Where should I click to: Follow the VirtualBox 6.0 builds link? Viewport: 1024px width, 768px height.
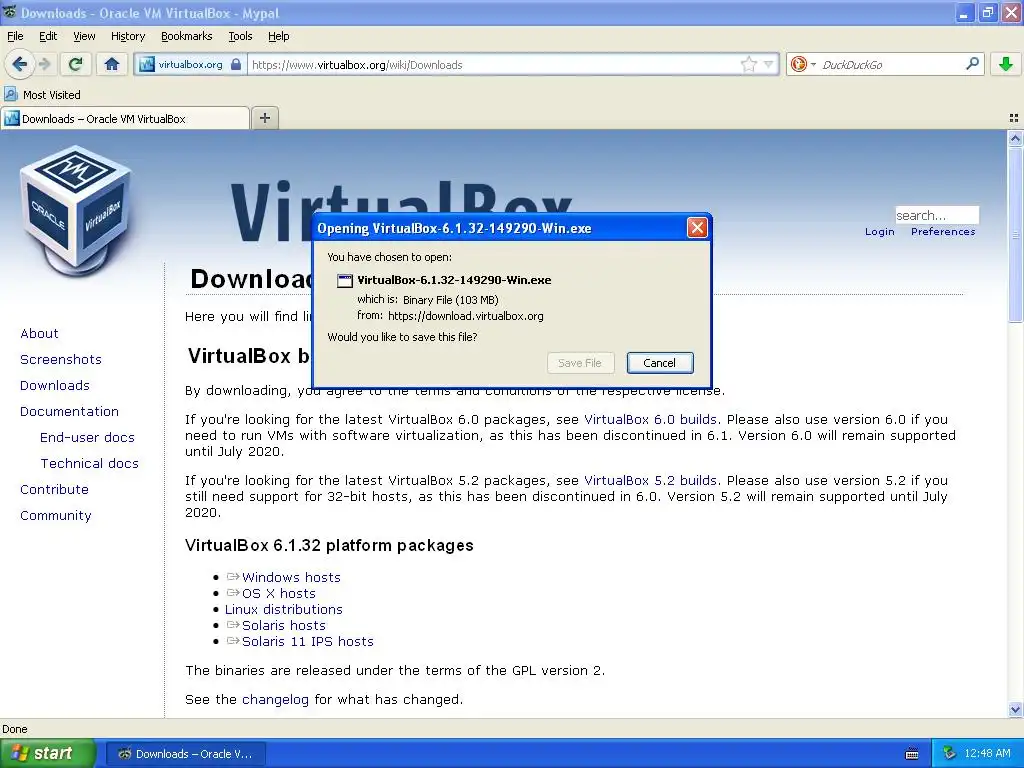pyautogui.click(x=650, y=420)
